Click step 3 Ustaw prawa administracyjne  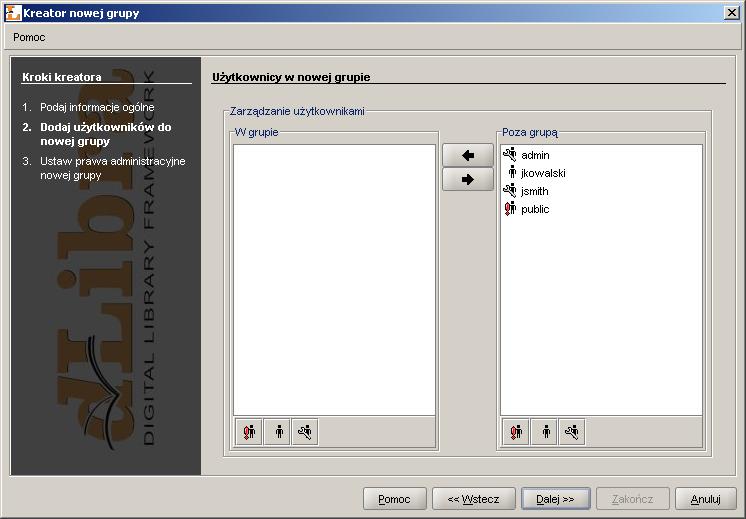tap(113, 168)
